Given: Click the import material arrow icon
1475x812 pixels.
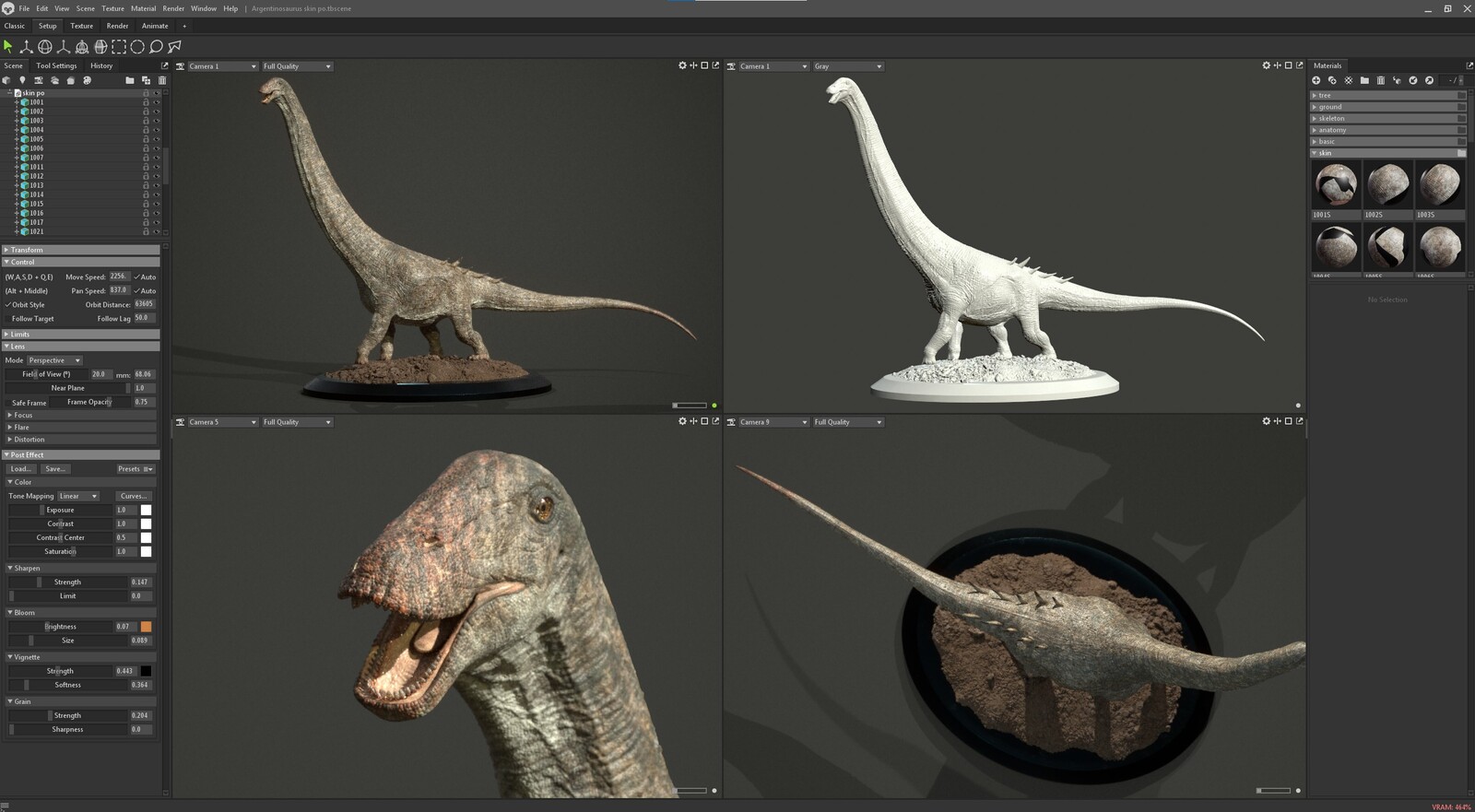Looking at the screenshot, I should click(1413, 80).
